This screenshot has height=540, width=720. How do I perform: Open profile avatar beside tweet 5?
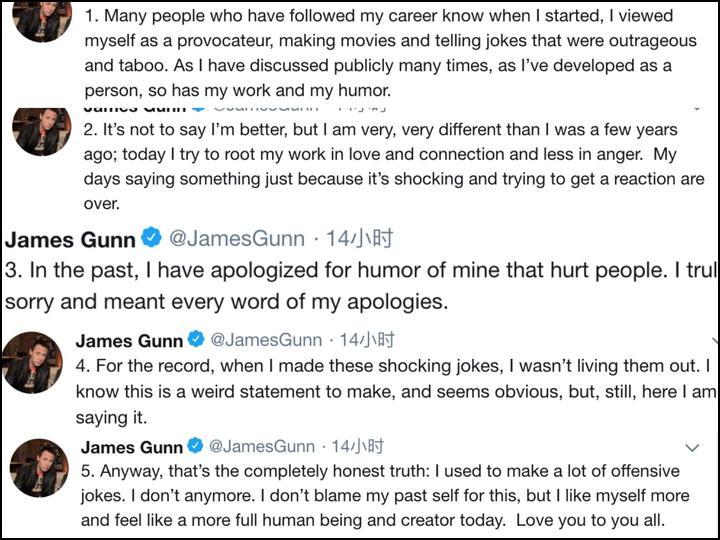point(39,467)
